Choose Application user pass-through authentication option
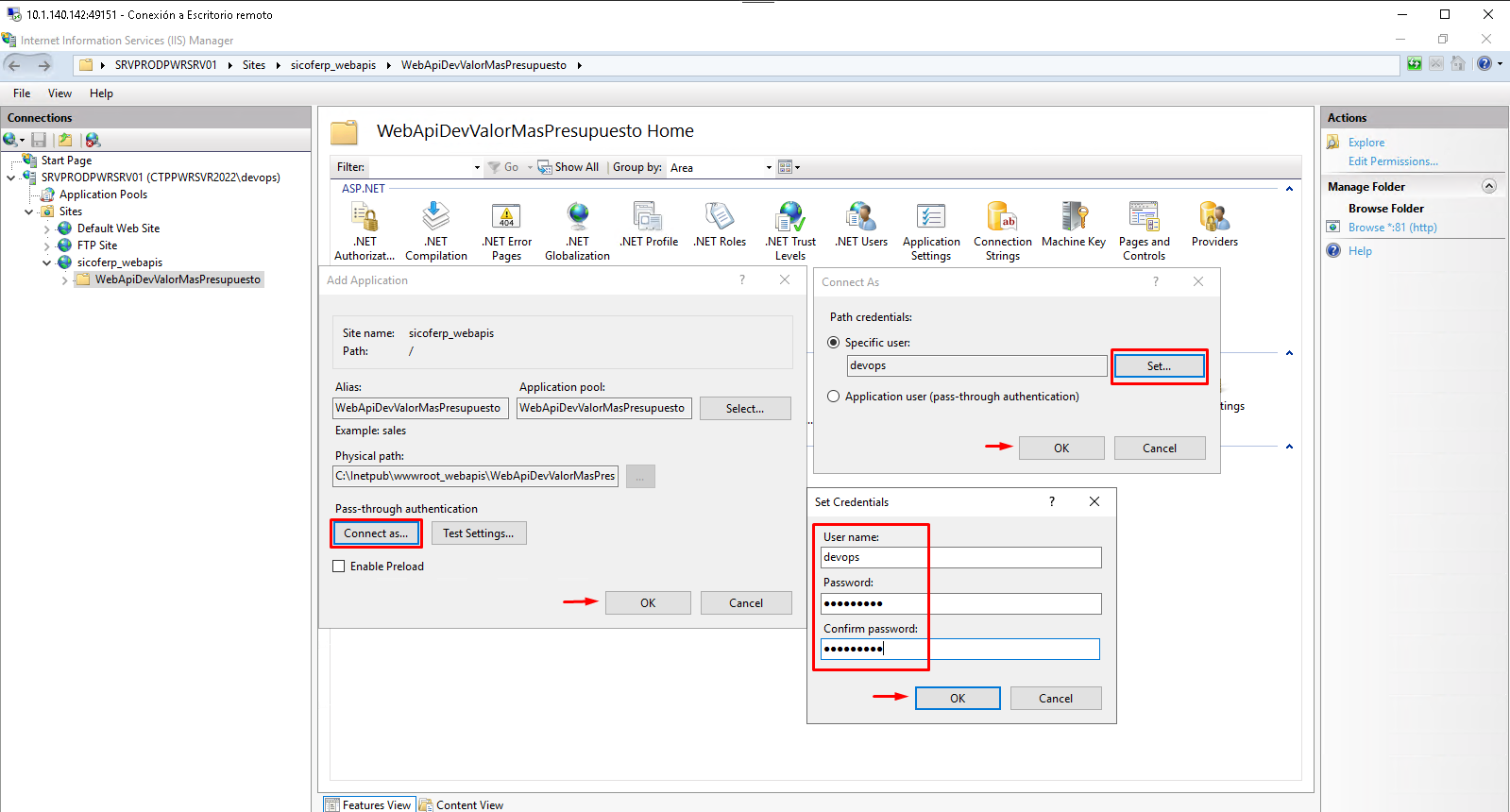The image size is (1510, 812). click(834, 397)
